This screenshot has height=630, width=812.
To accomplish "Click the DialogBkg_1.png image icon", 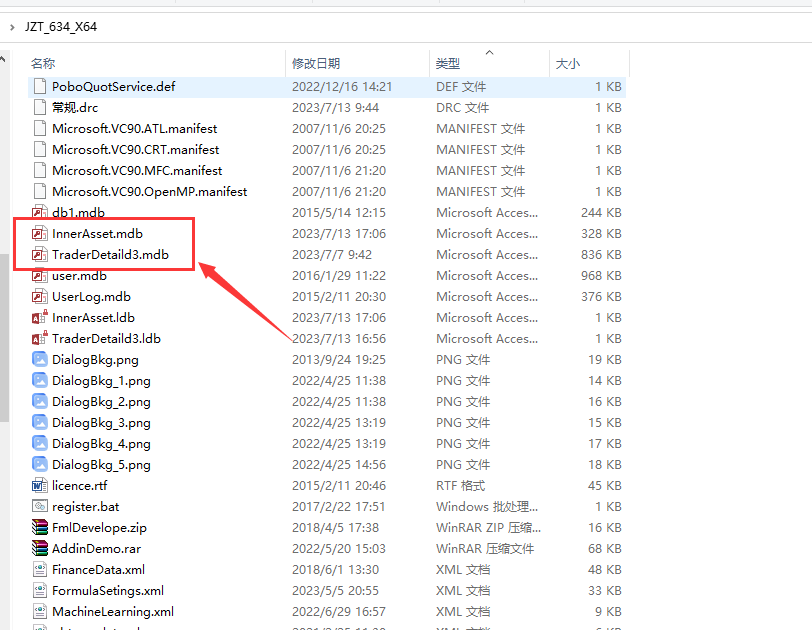I will coord(40,380).
